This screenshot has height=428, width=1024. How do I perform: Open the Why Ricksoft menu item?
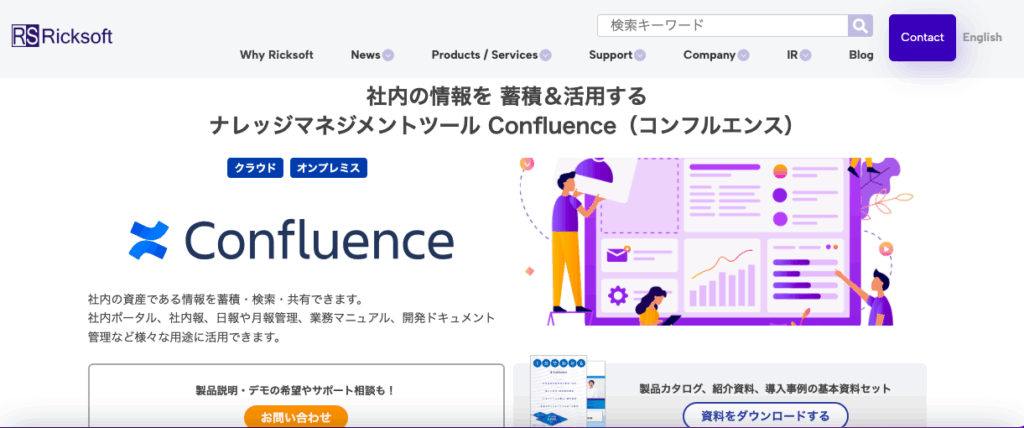276,55
